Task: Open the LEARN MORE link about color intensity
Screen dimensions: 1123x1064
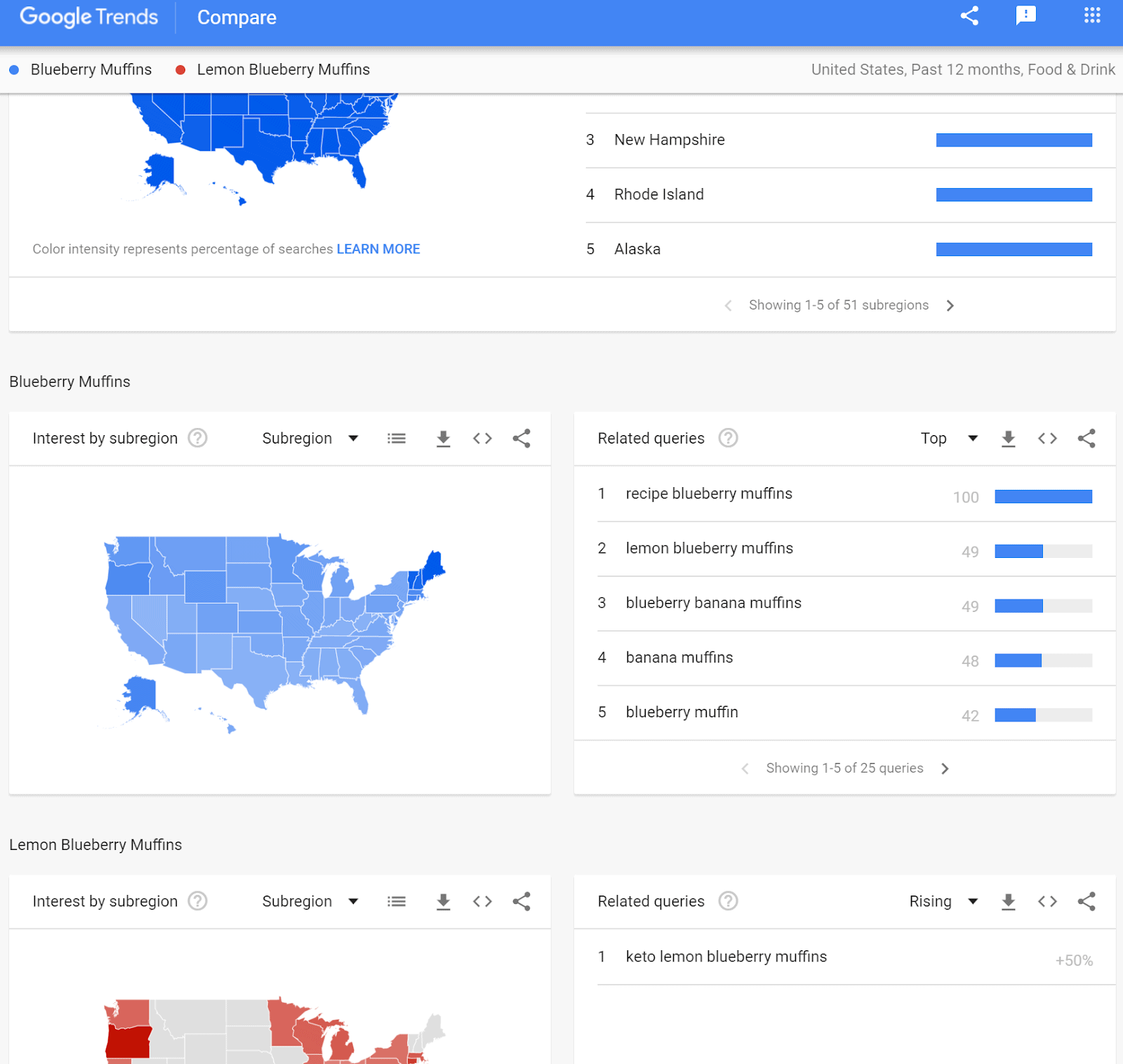Action: click(378, 248)
